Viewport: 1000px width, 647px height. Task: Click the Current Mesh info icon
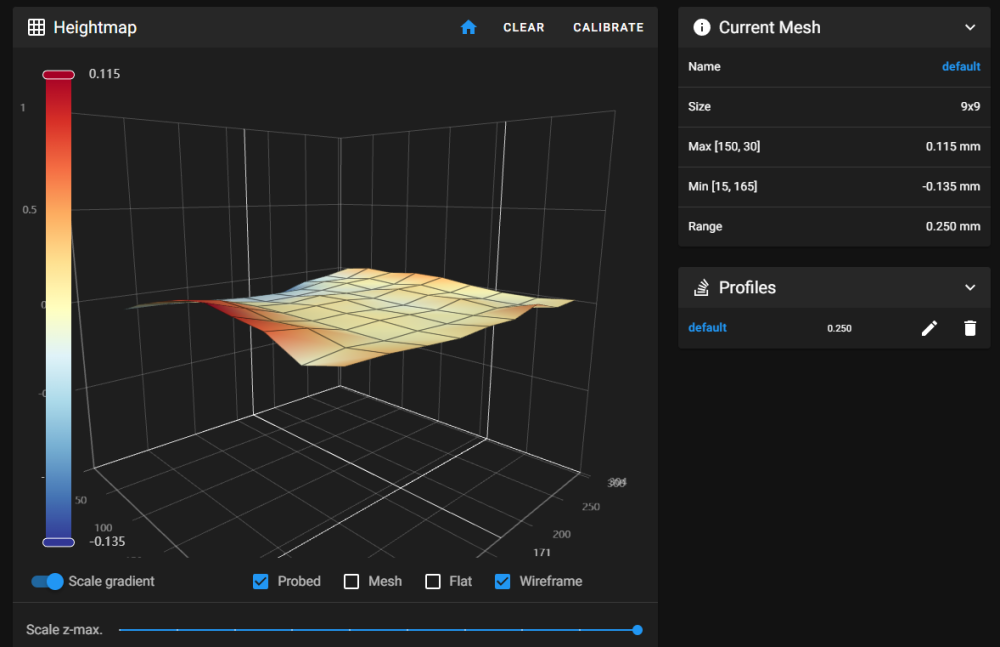point(702,27)
